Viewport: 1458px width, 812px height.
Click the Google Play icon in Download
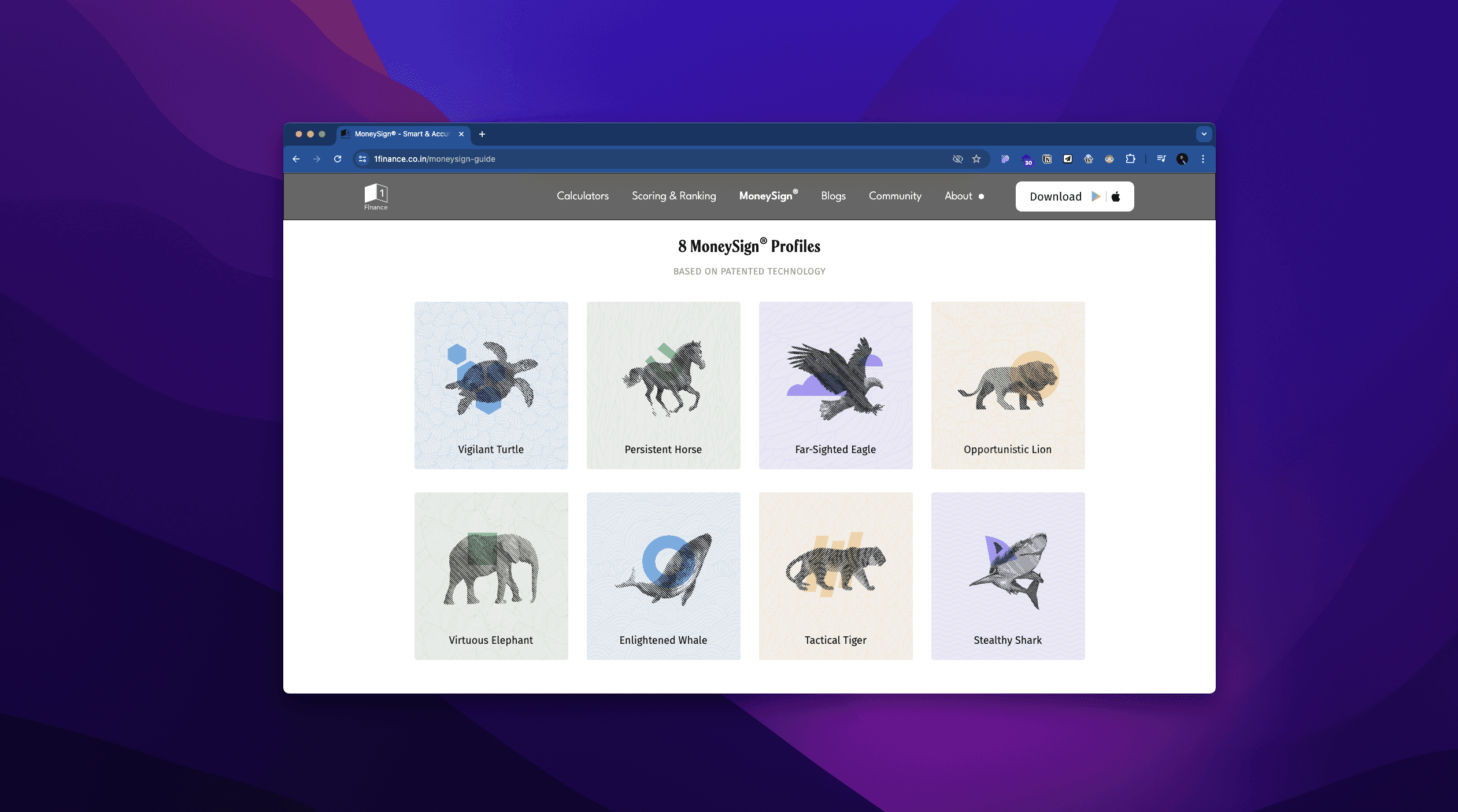[x=1096, y=196]
